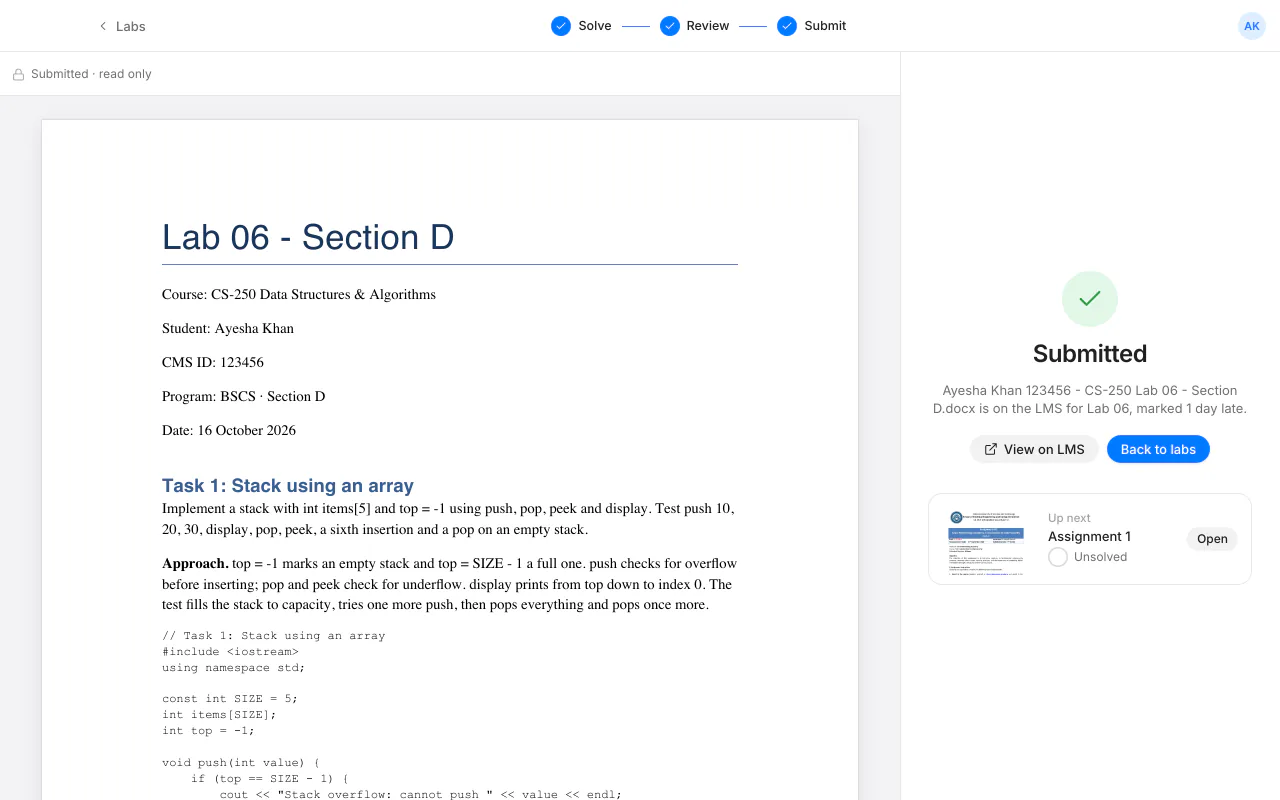Click the Lab 06 - Section D heading

[308, 237]
